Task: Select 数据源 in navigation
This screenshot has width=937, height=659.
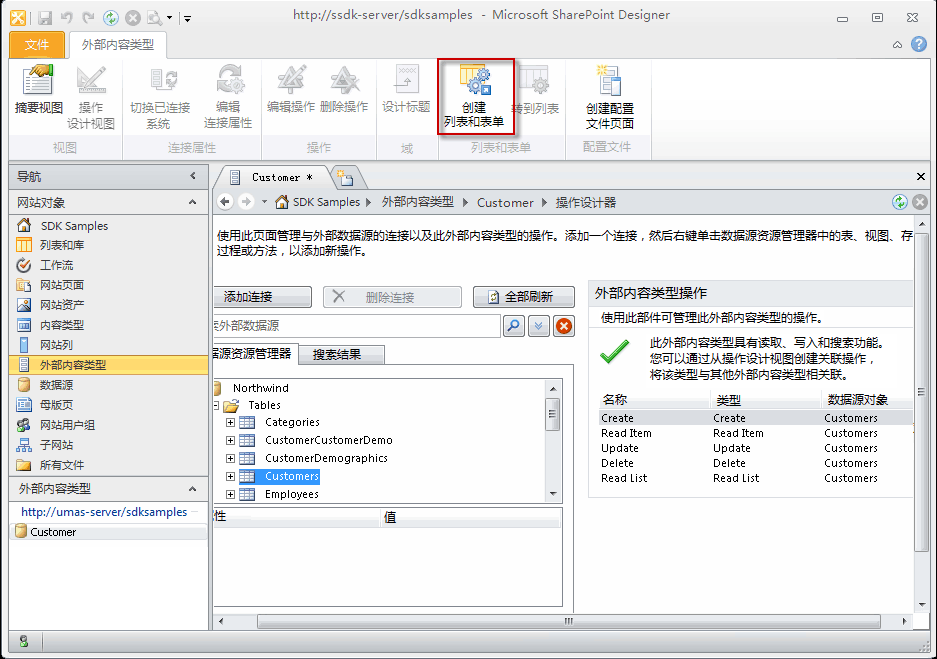Action: 57,385
